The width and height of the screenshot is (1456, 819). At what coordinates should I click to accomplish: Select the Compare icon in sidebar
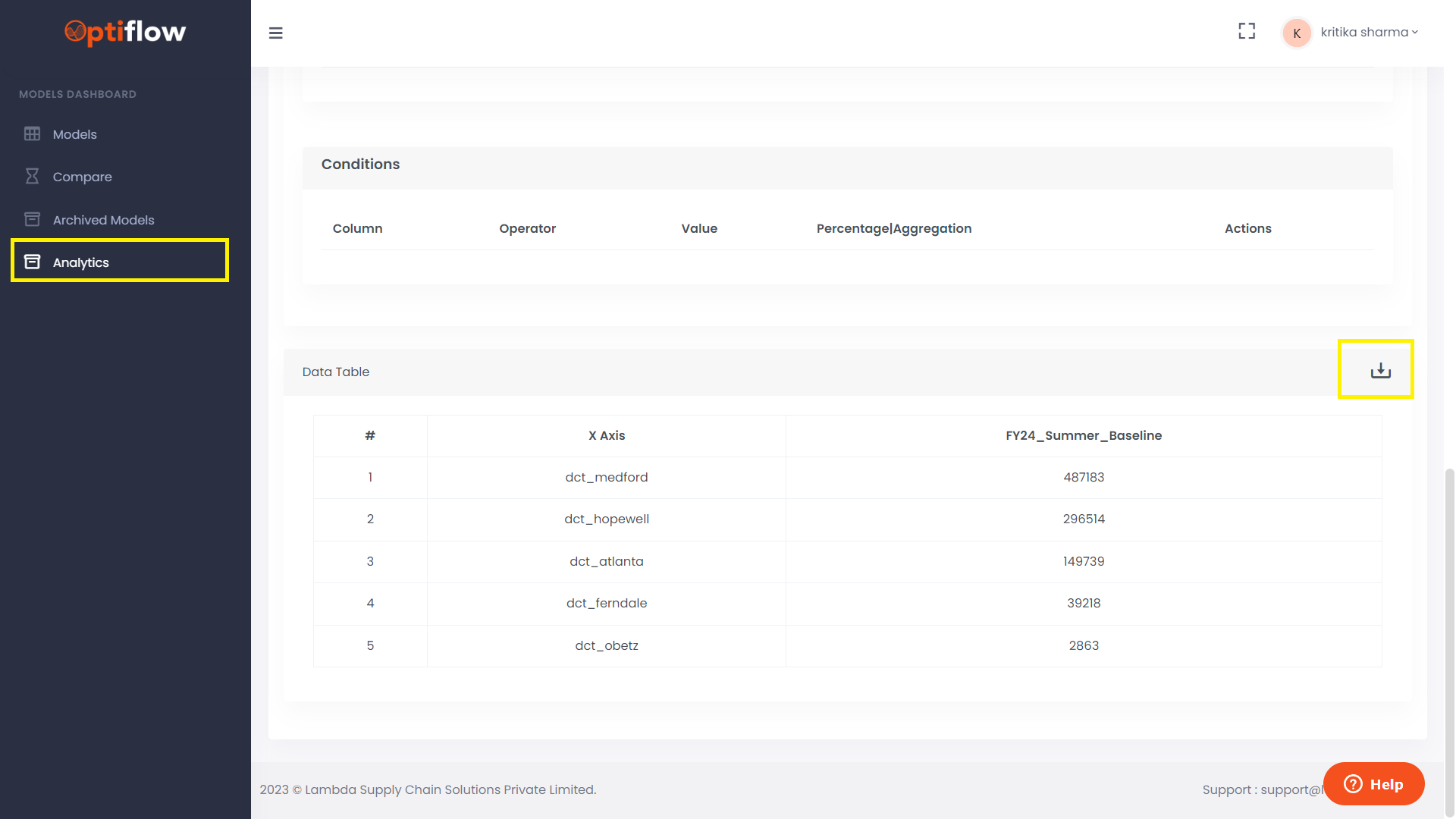[32, 176]
